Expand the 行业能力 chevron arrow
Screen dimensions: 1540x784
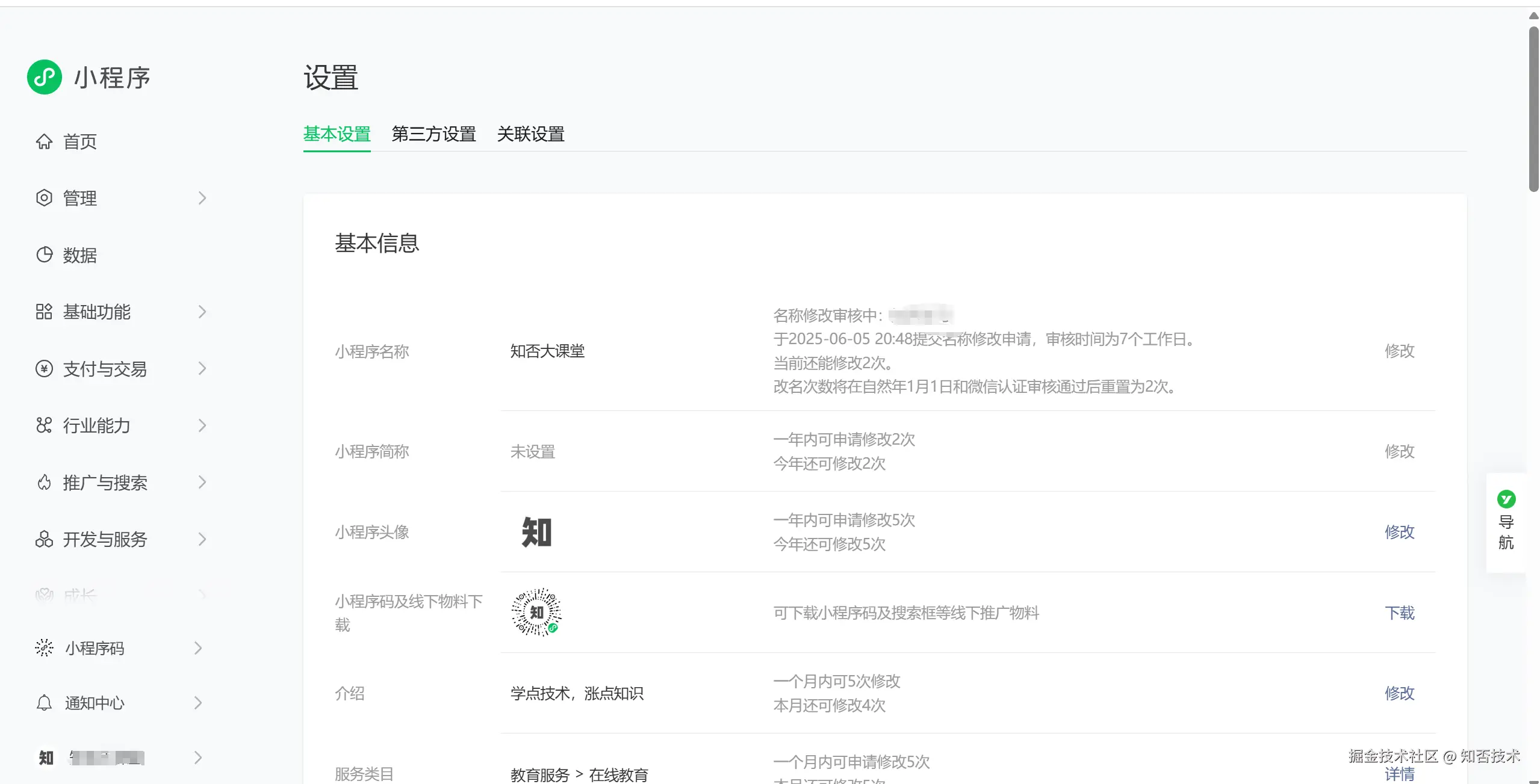click(202, 425)
